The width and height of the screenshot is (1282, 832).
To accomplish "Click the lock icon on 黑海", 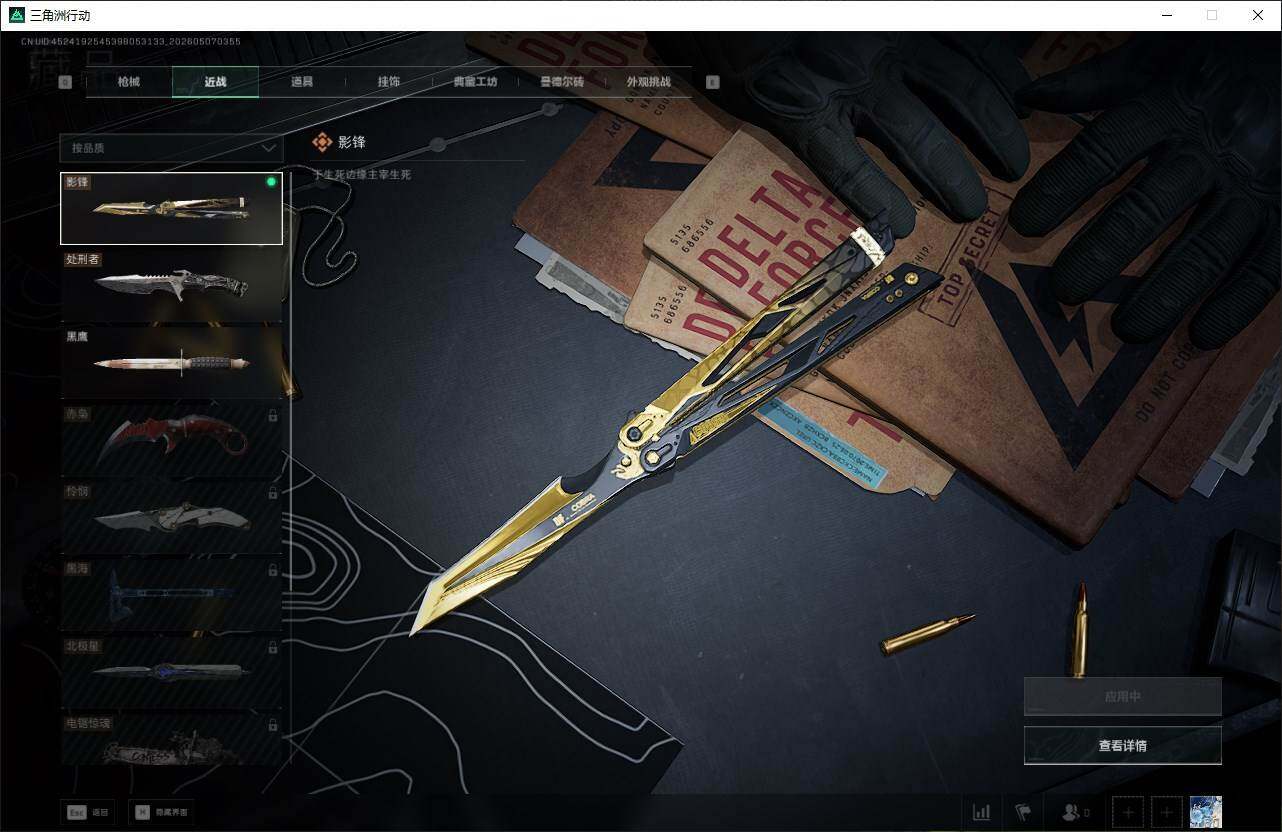I will [273, 570].
